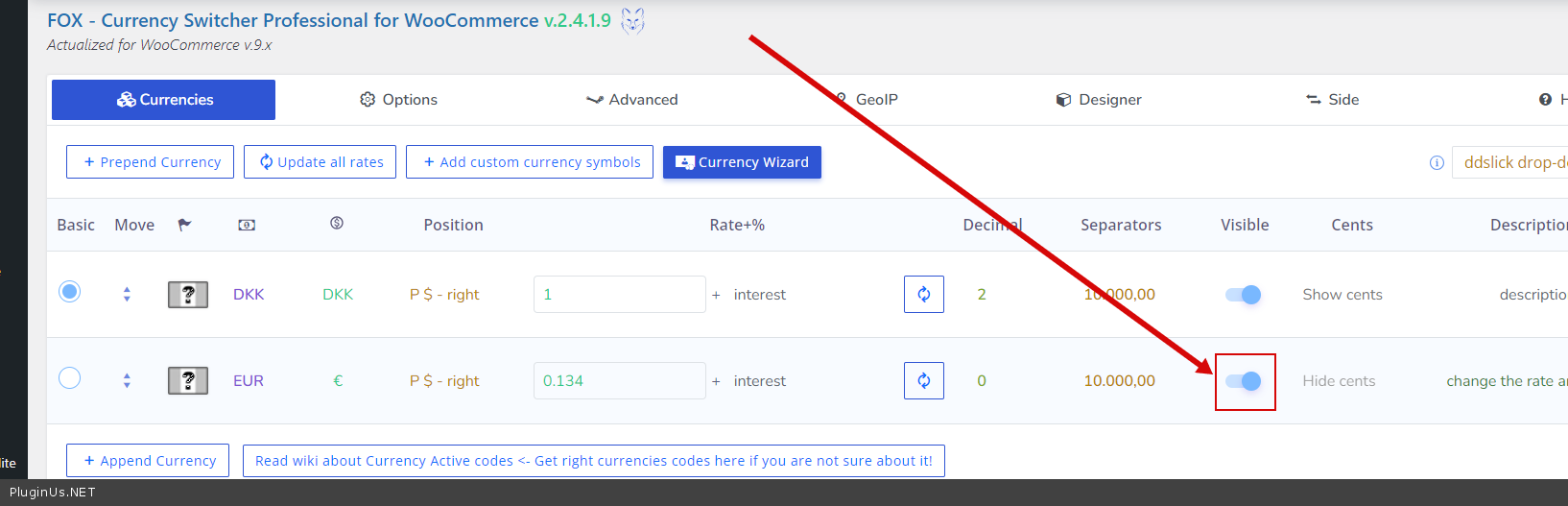Click PluginUs.NET footer link
The image size is (1568, 506).
click(x=53, y=493)
